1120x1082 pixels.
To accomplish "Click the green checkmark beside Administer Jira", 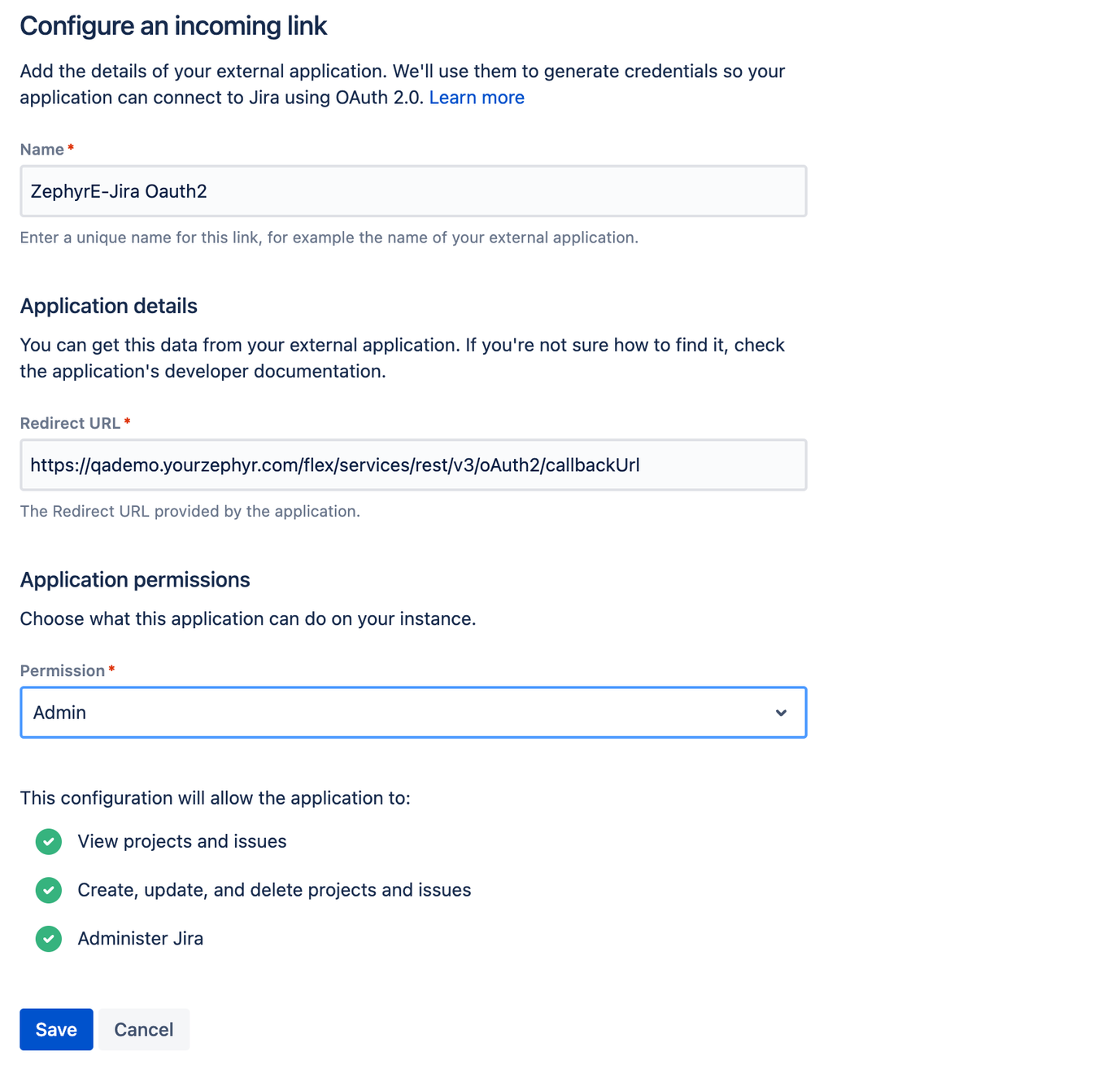I will [49, 939].
